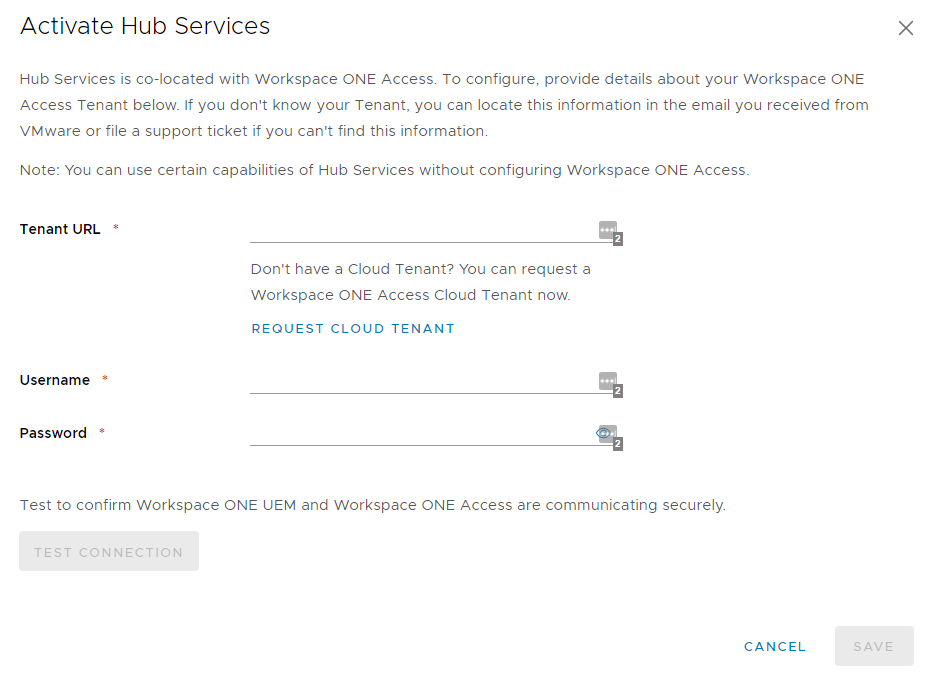Click the Save button
Screen dimensions: 931x675
(x=873, y=647)
